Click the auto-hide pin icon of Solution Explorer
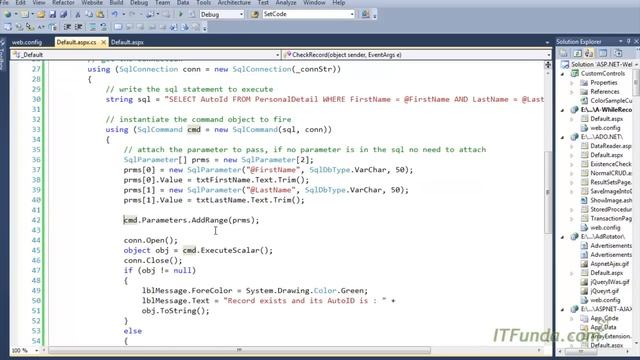Image resolution: width=640 pixels, height=360 pixels. pyautogui.click(x=629, y=41)
